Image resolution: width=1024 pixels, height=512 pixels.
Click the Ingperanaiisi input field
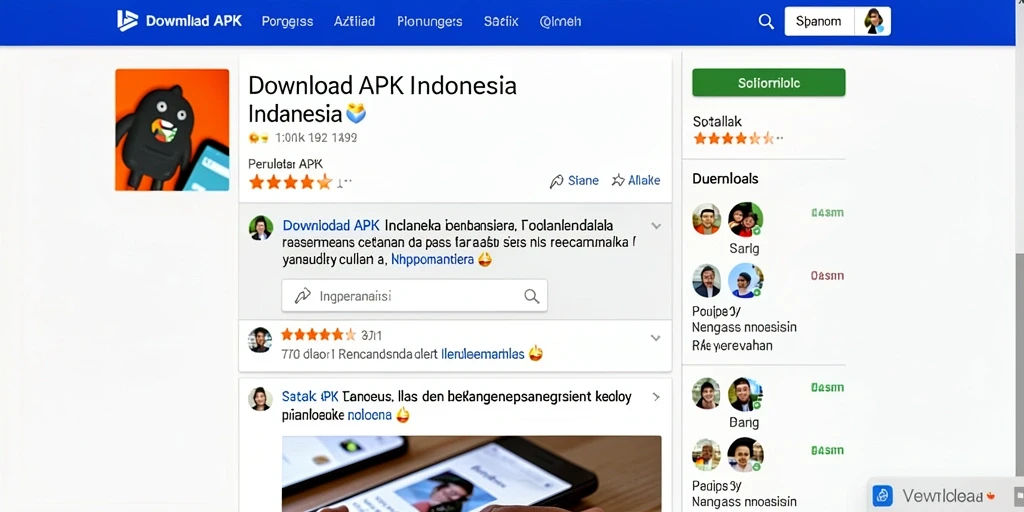coord(415,296)
